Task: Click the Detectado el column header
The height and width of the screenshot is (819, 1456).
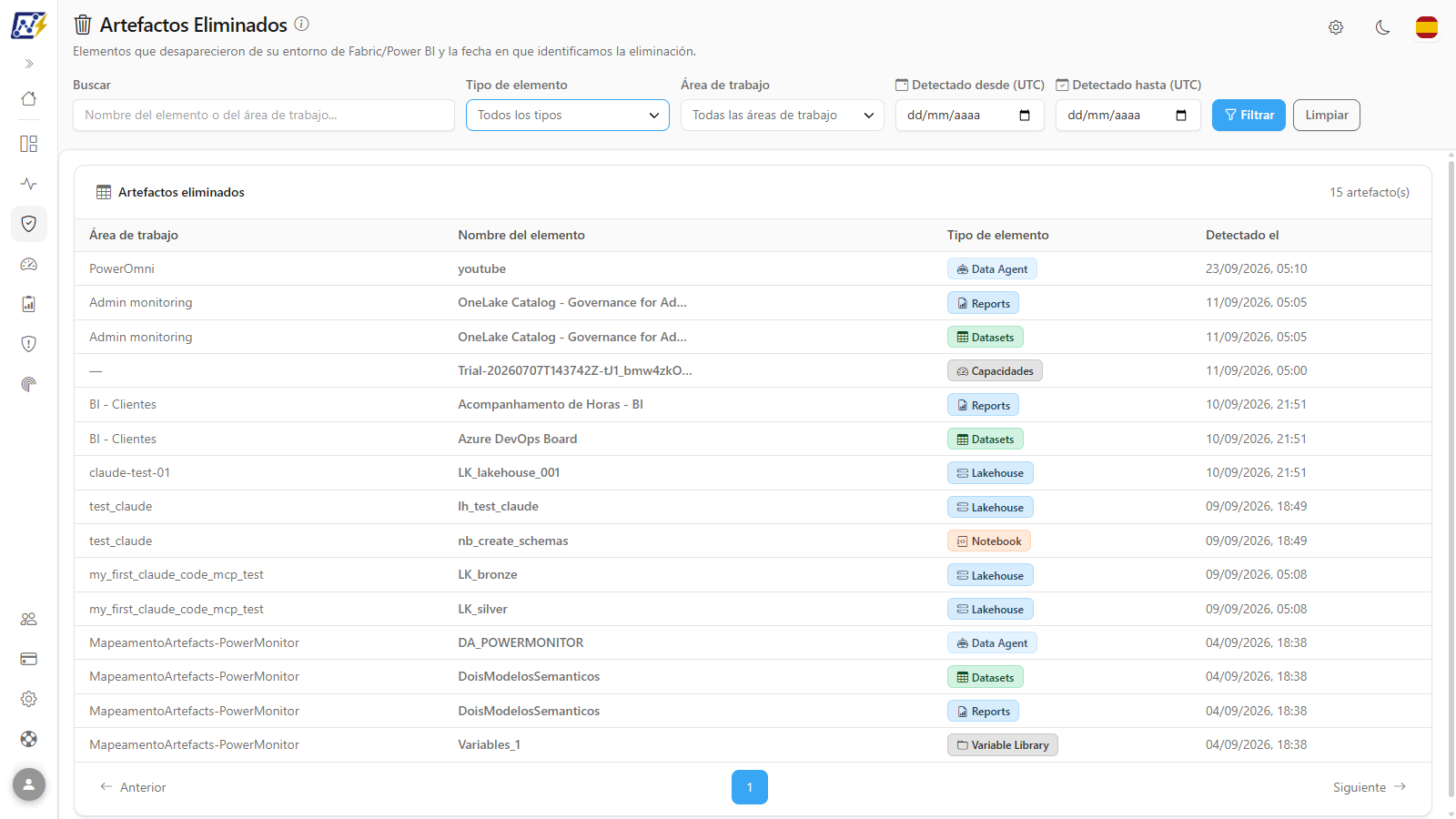Action: click(1242, 235)
